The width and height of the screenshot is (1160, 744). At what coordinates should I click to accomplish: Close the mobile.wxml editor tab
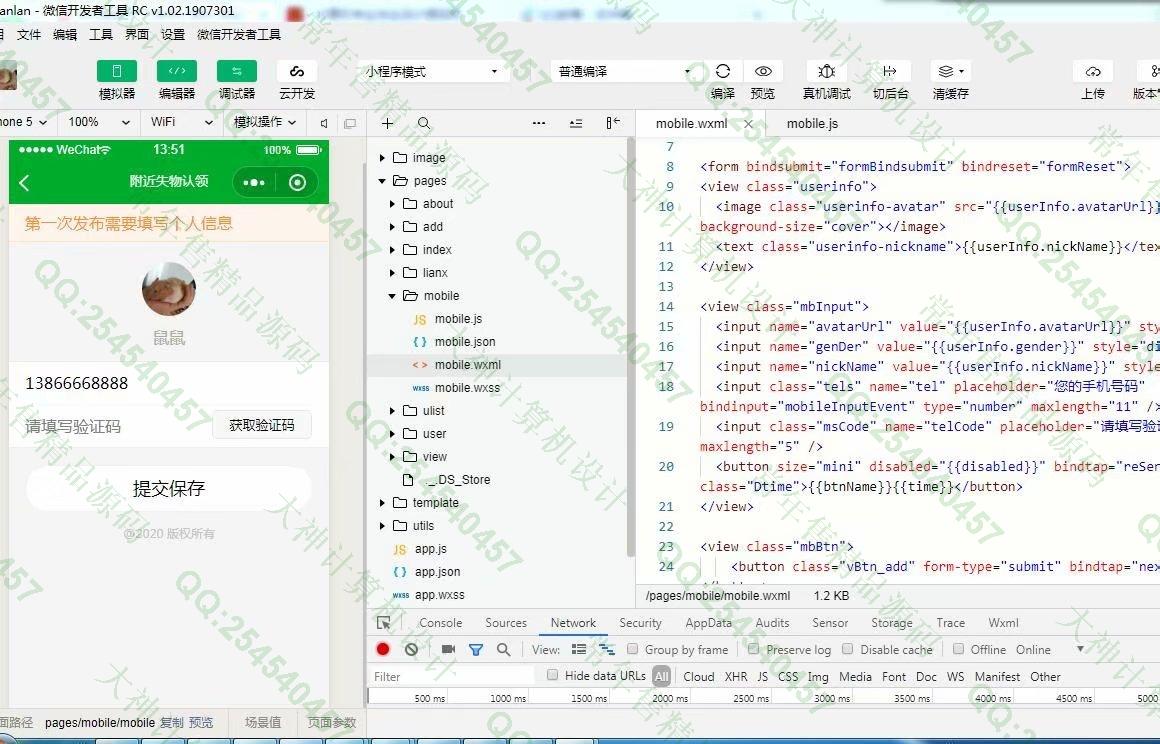(x=748, y=124)
